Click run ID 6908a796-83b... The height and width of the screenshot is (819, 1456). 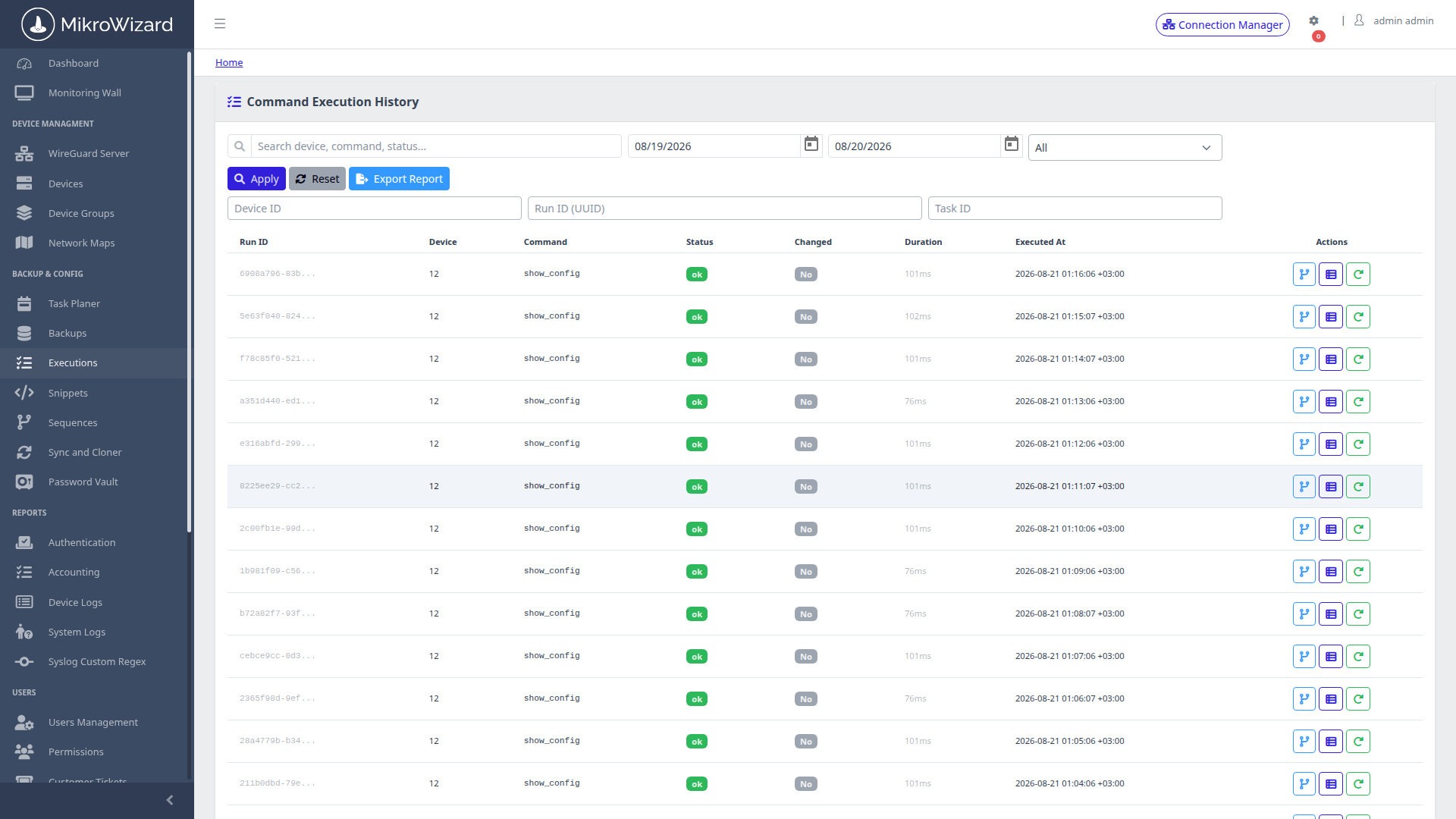tap(278, 274)
